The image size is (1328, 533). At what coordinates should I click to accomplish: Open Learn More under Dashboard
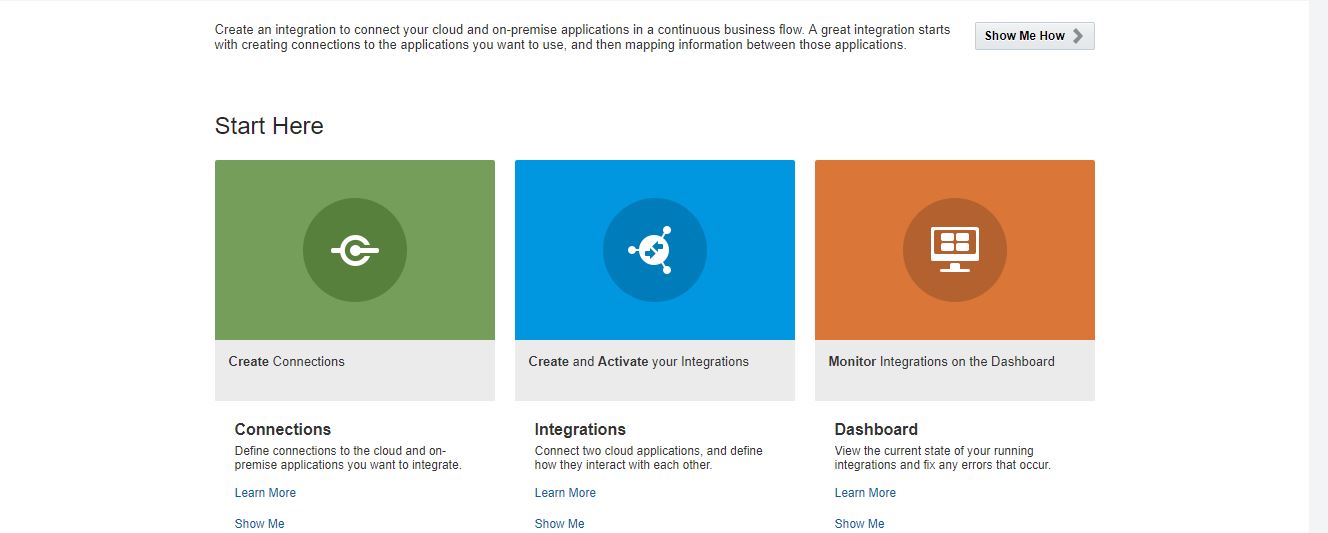[865, 493]
